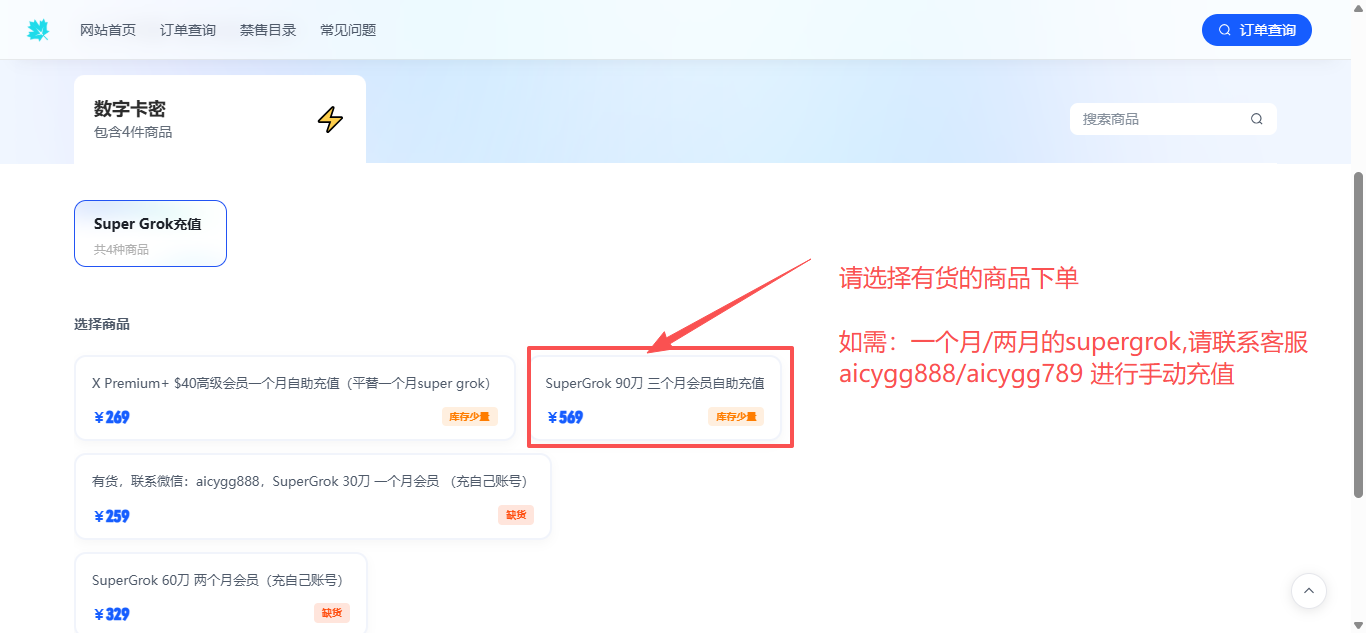Image resolution: width=1366 pixels, height=633 pixels.
Task: Click the lightning bolt icon
Action: click(330, 120)
